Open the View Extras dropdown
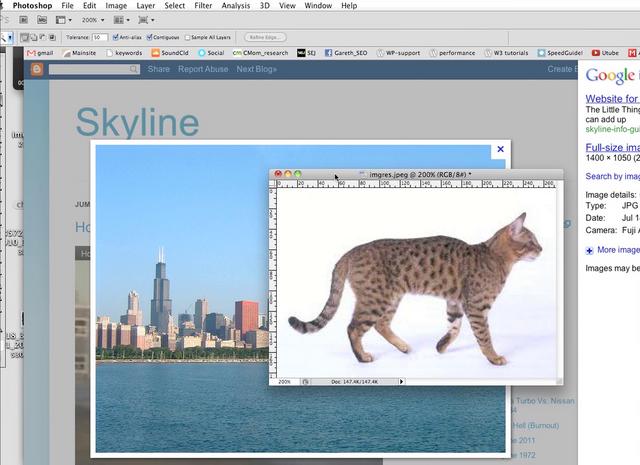 (x=64, y=20)
